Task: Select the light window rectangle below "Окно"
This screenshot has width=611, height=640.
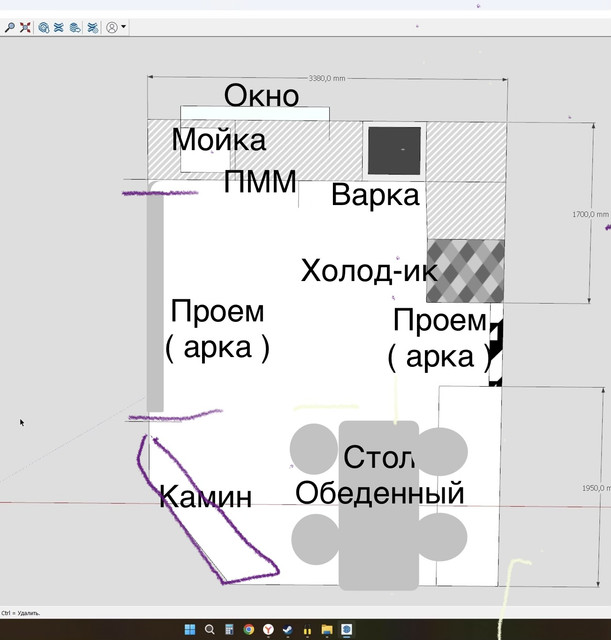Action: coord(255,113)
